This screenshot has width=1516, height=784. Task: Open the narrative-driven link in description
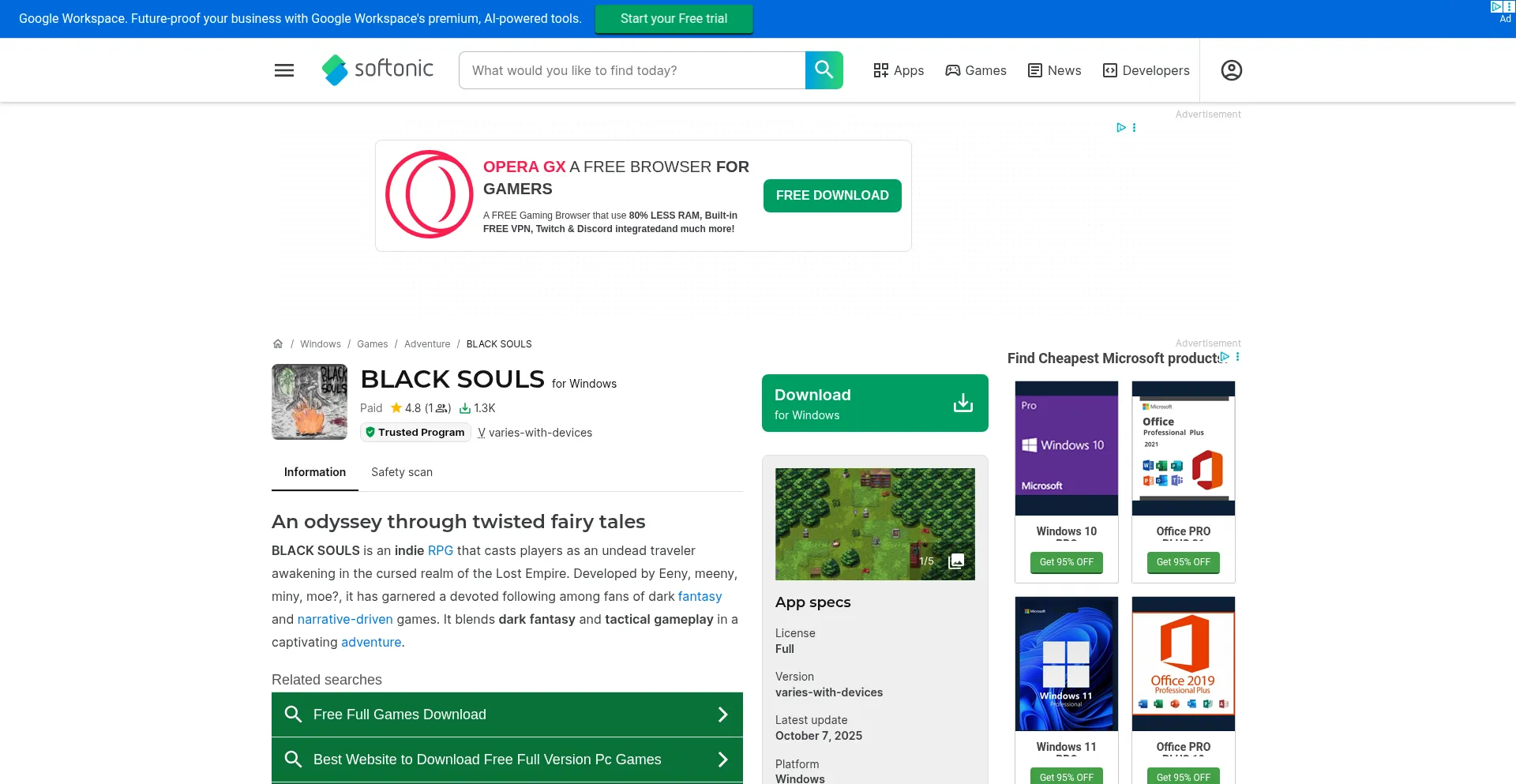(x=344, y=619)
